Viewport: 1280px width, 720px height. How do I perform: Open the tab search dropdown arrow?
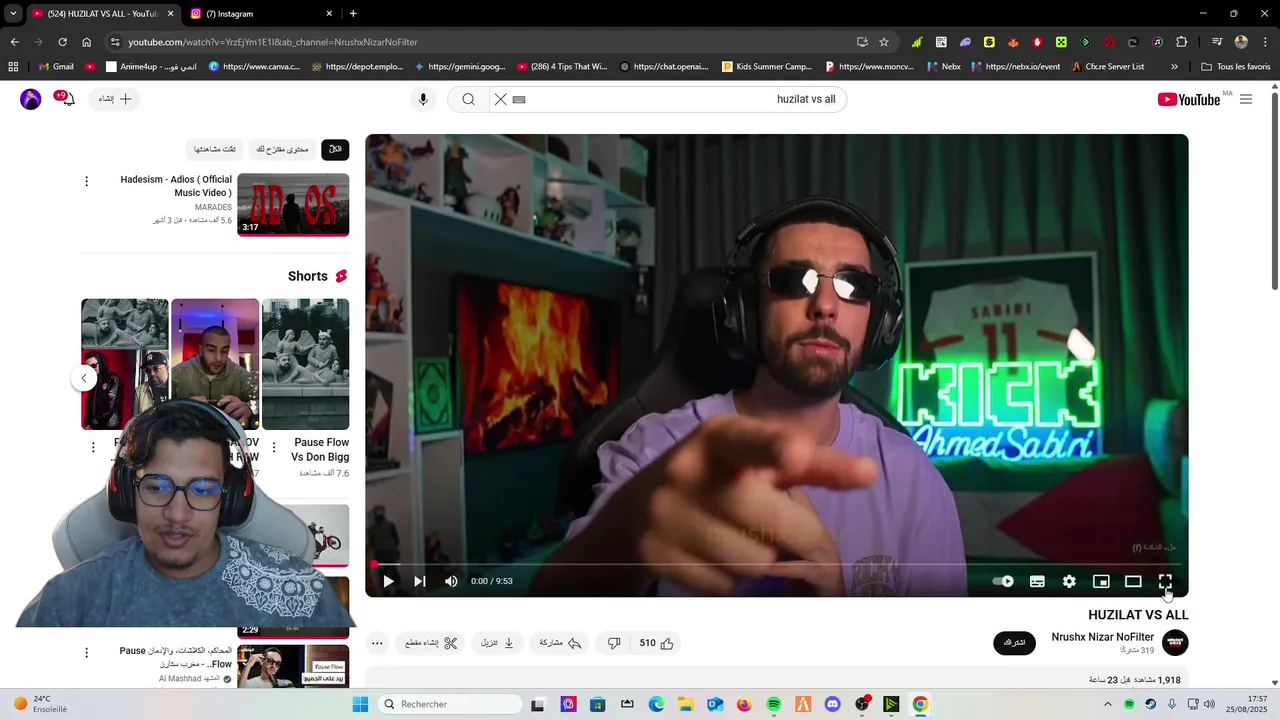click(13, 13)
